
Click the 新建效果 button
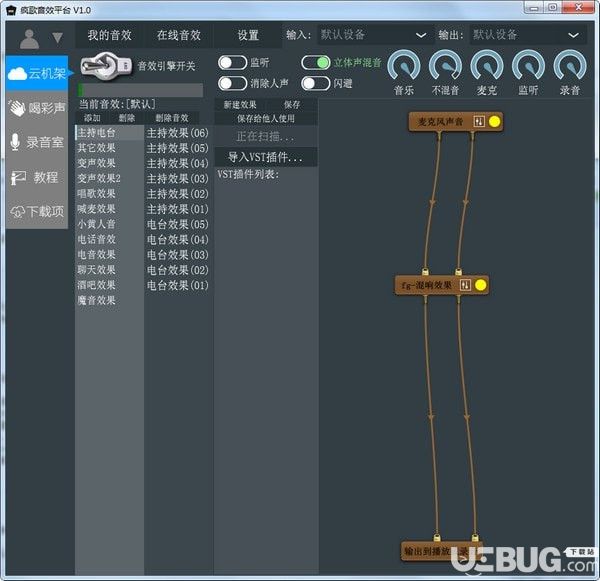point(240,105)
